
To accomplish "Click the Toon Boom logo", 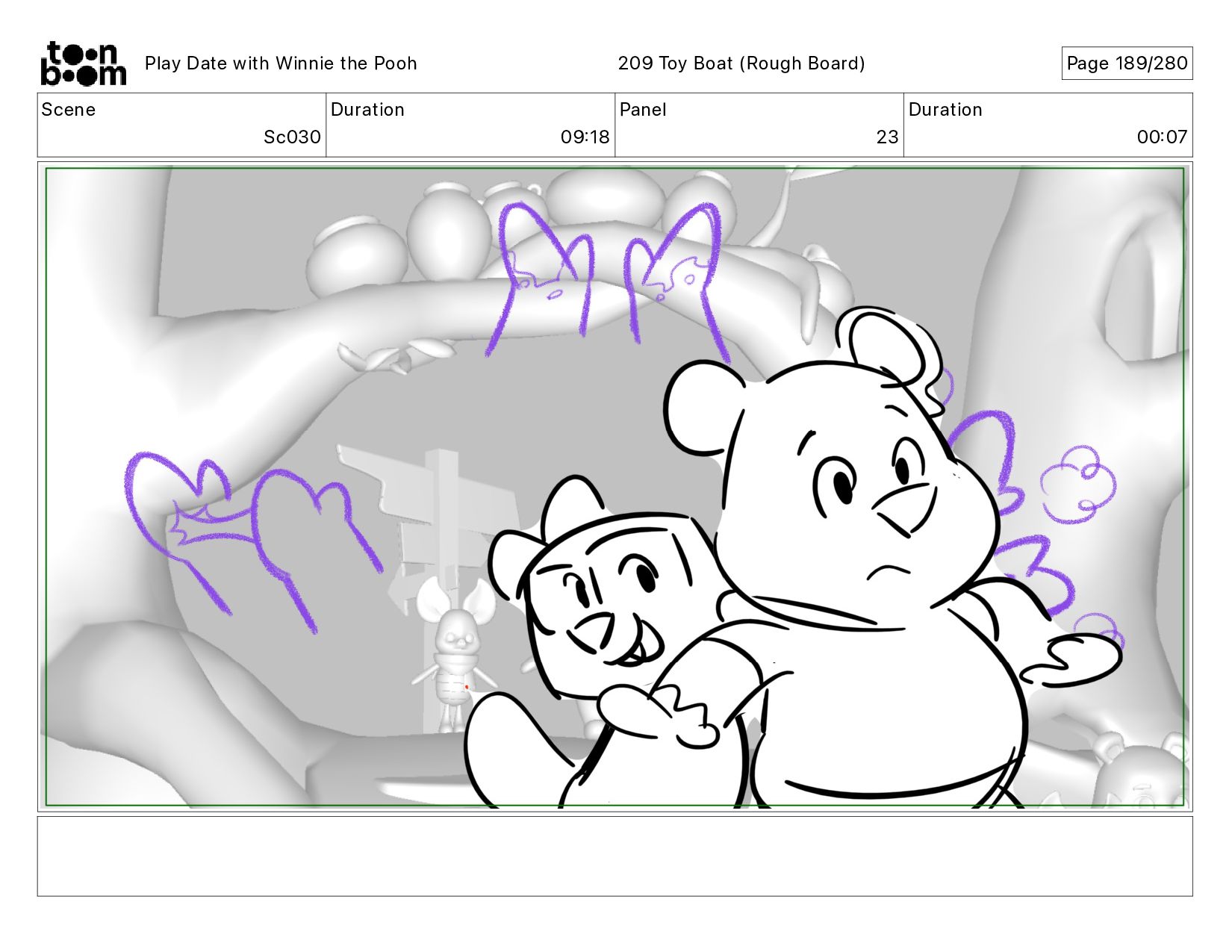I will click(x=83, y=63).
